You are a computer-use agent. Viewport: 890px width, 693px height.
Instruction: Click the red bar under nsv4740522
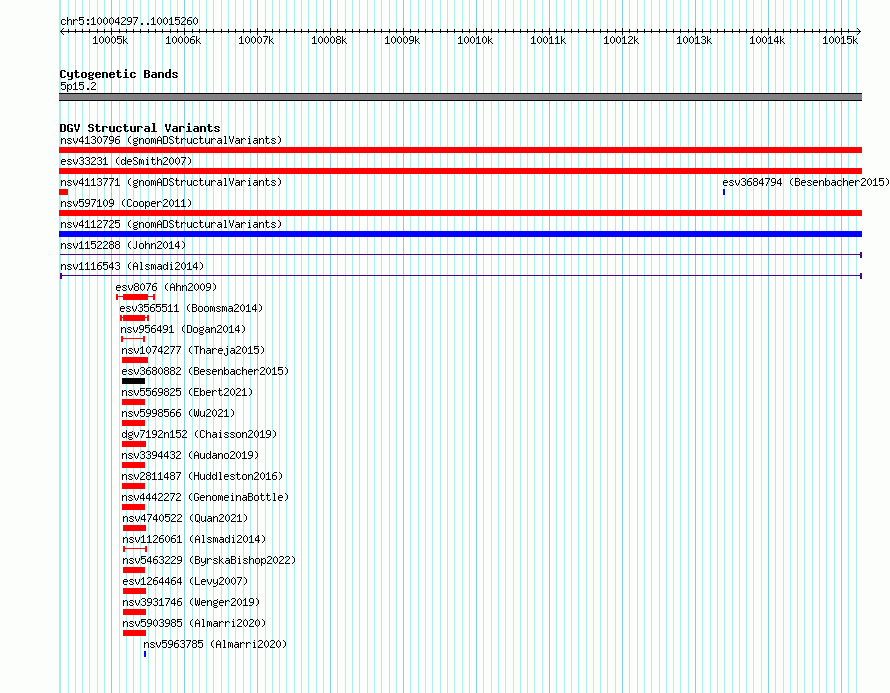click(135, 528)
